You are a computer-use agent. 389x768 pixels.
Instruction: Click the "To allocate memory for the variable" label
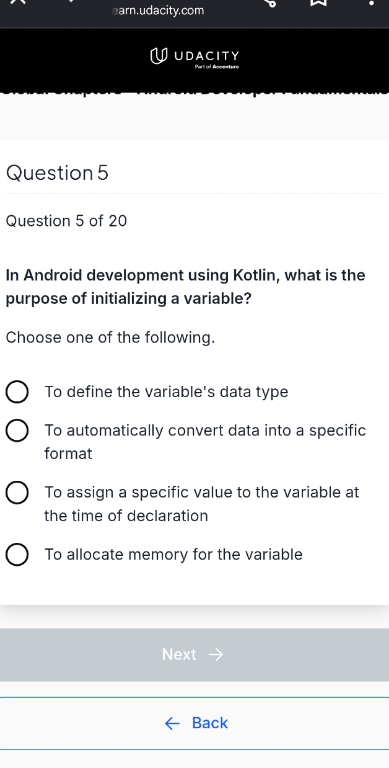pyautogui.click(x=173, y=554)
